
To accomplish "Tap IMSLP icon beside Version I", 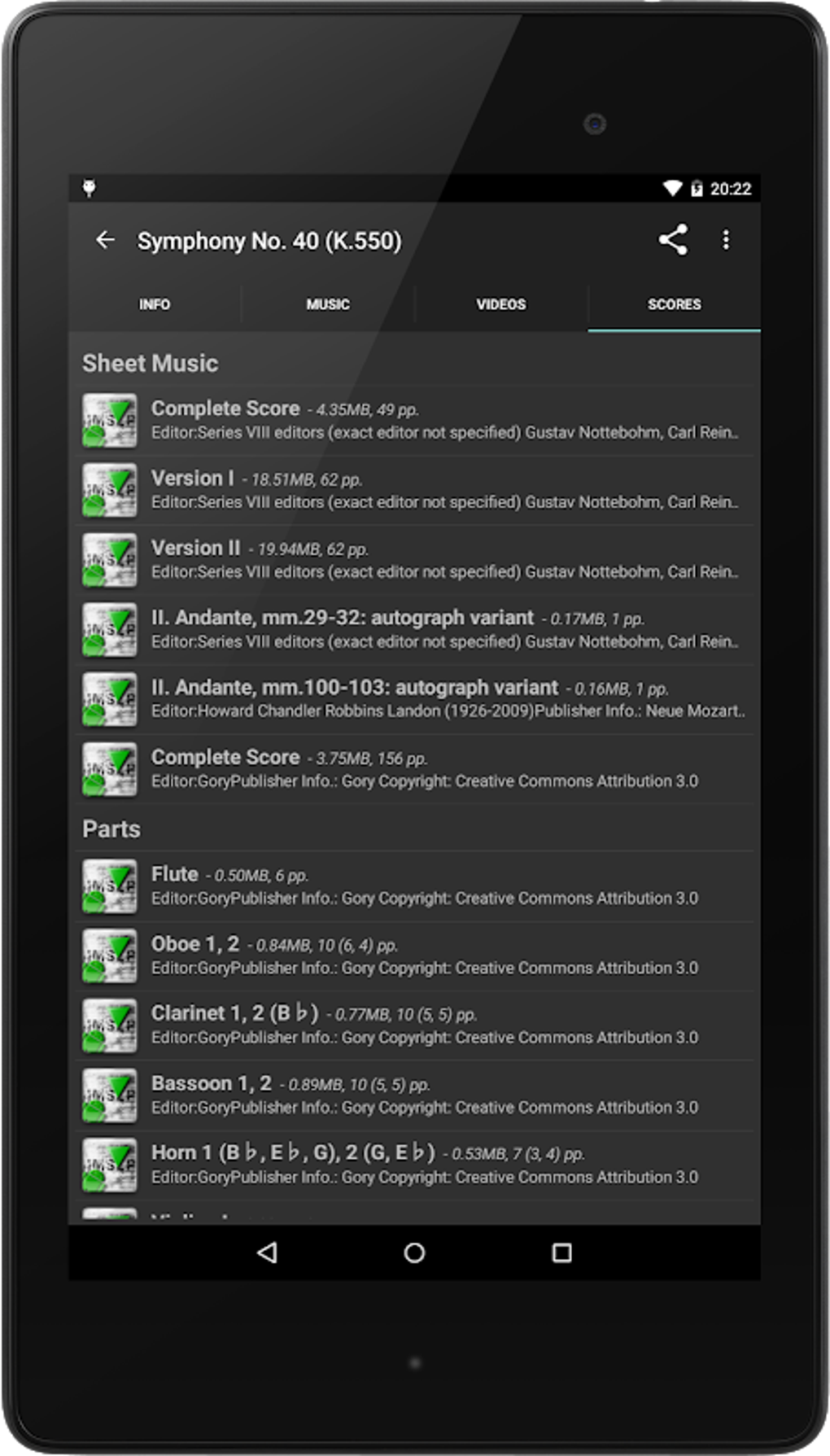I will click(x=110, y=491).
